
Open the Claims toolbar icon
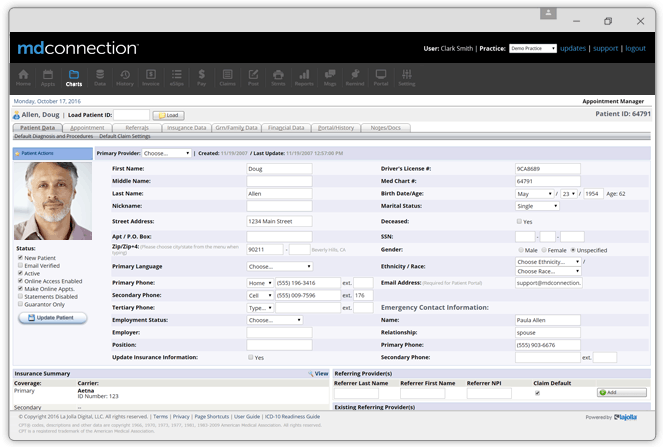pyautogui.click(x=227, y=78)
